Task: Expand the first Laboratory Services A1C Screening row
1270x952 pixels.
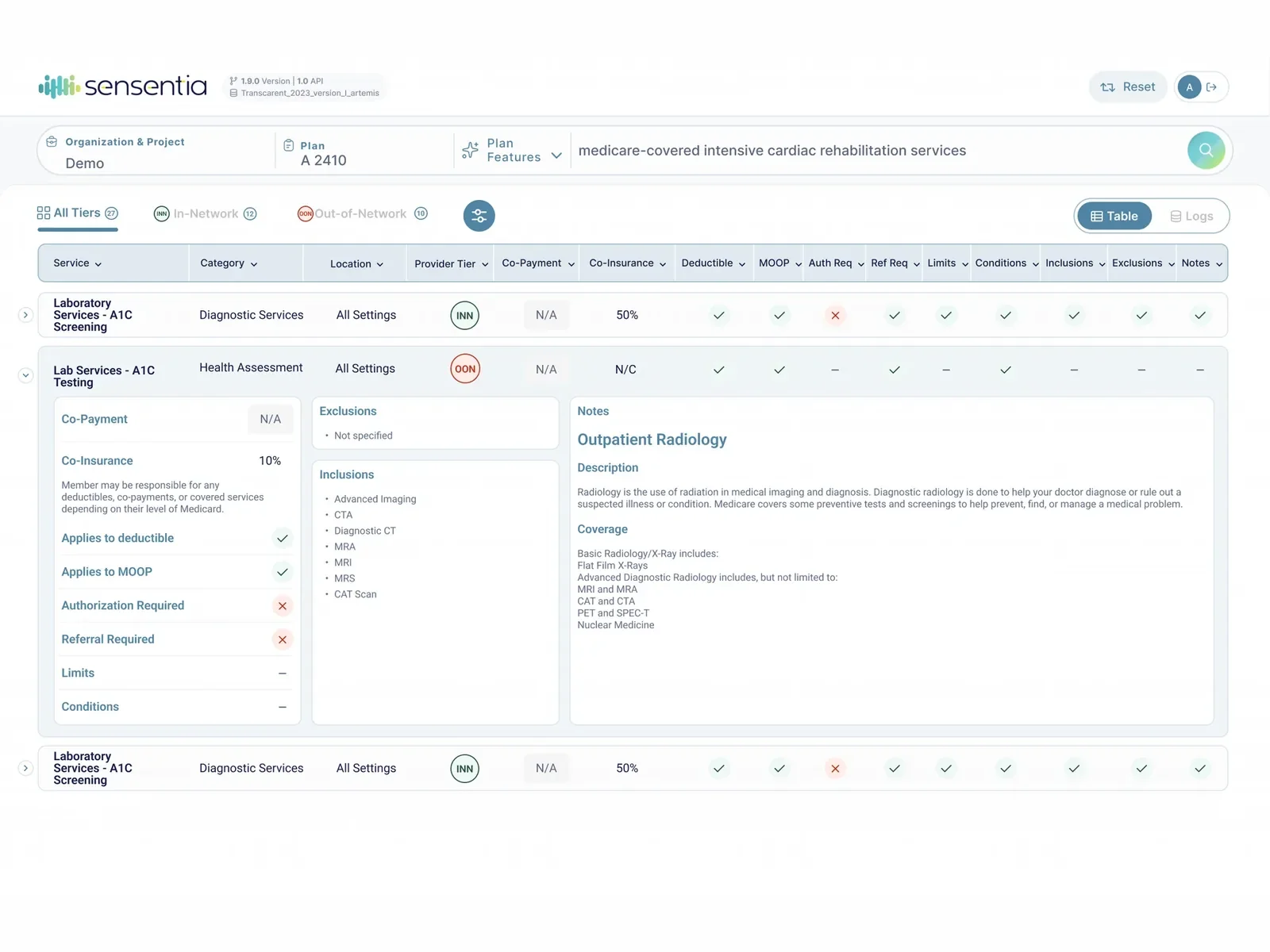Action: (x=25, y=315)
